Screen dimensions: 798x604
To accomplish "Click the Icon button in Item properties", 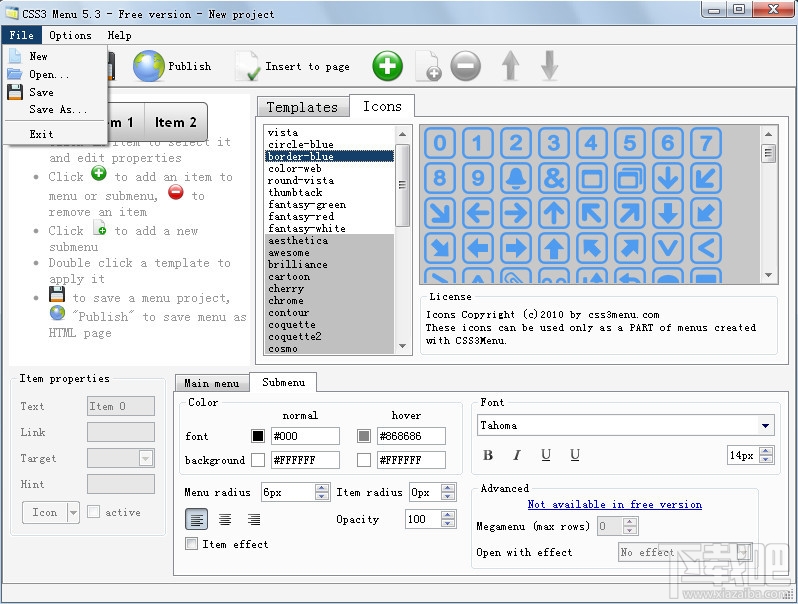I will 45,512.
